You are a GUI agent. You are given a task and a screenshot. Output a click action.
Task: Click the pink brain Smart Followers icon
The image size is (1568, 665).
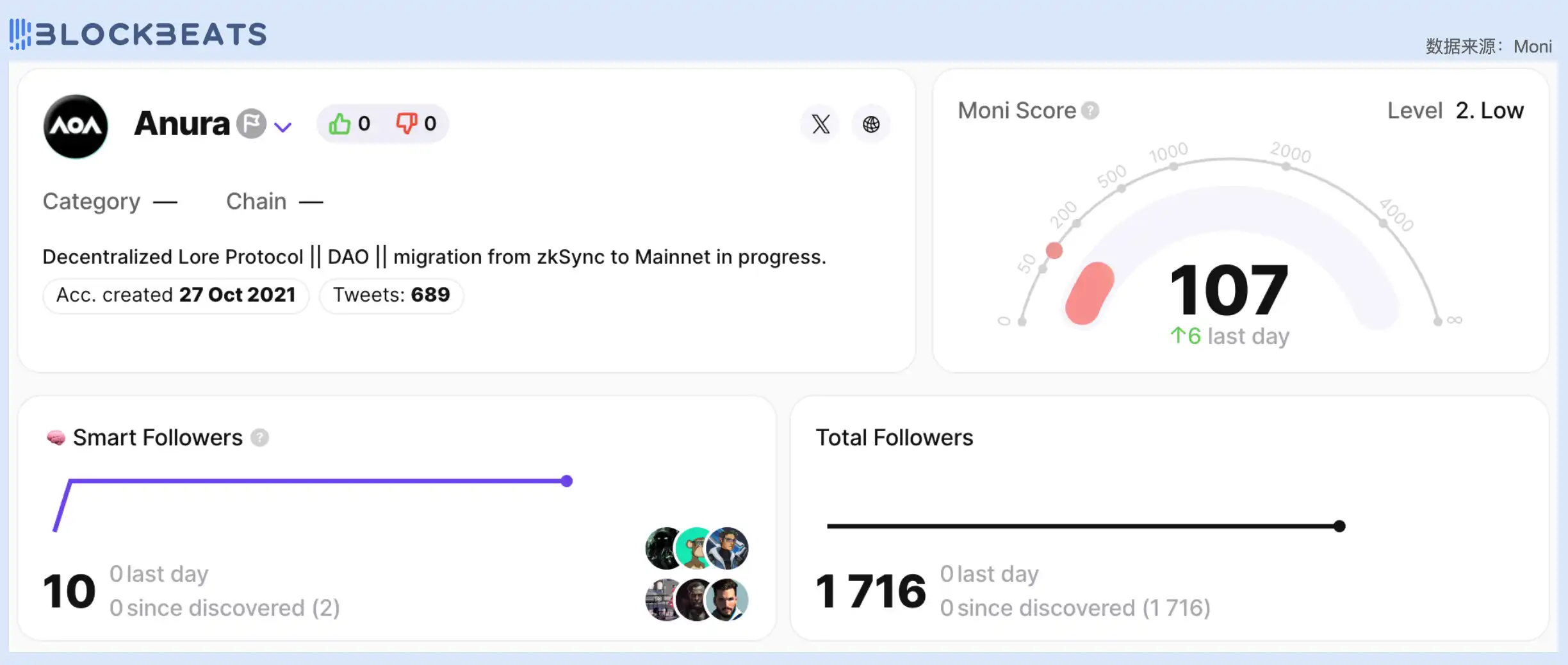pyautogui.click(x=56, y=438)
